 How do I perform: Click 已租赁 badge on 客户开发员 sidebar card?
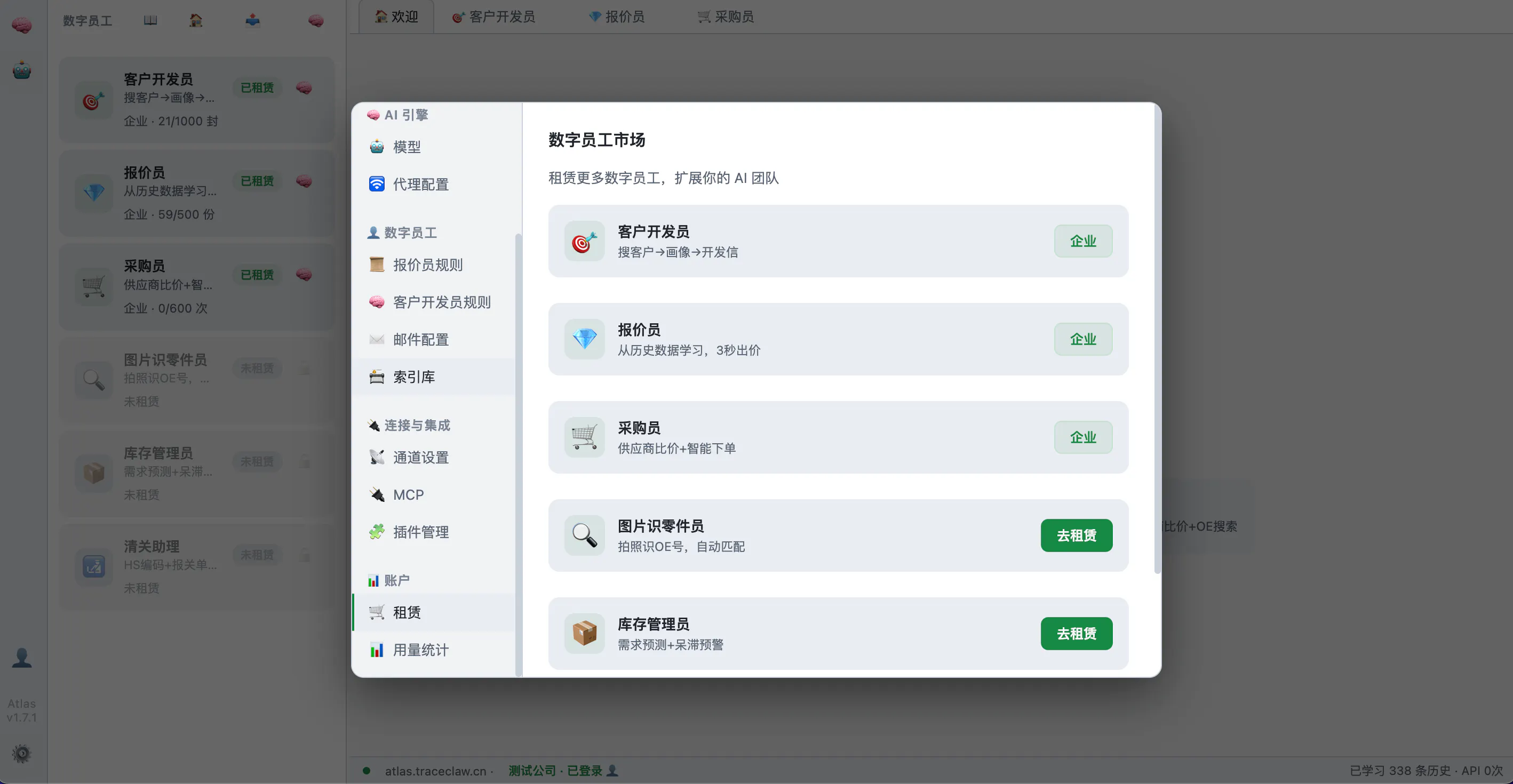(257, 87)
